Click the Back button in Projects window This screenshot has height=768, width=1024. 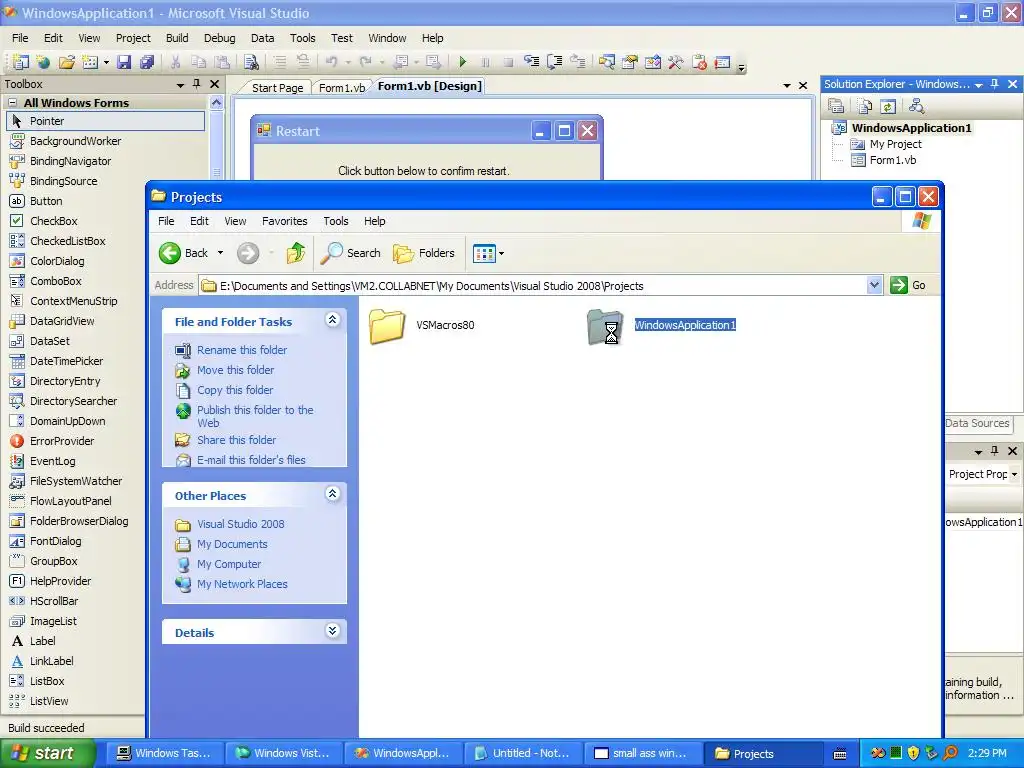[183, 253]
